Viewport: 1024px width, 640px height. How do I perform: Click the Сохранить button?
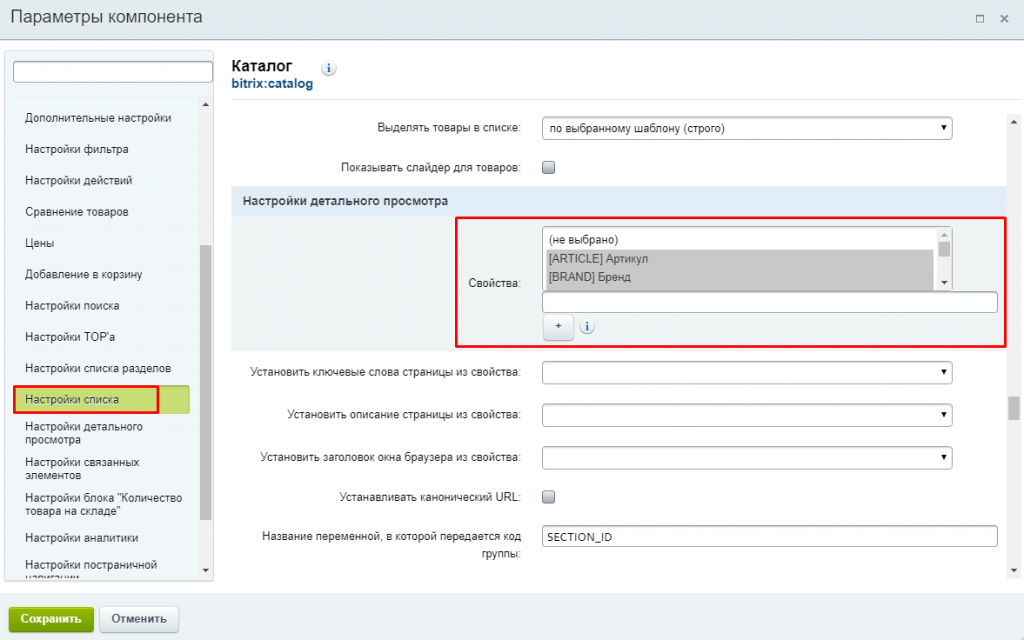51,619
